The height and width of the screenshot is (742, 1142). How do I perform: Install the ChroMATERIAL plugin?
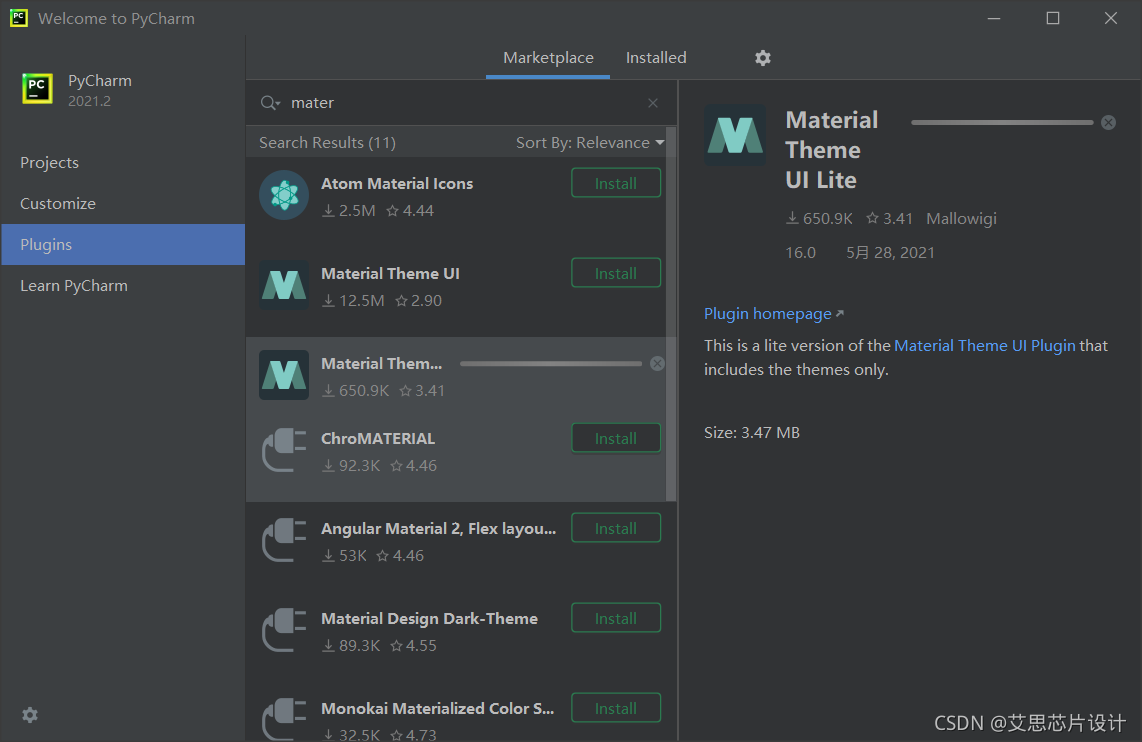(x=616, y=438)
